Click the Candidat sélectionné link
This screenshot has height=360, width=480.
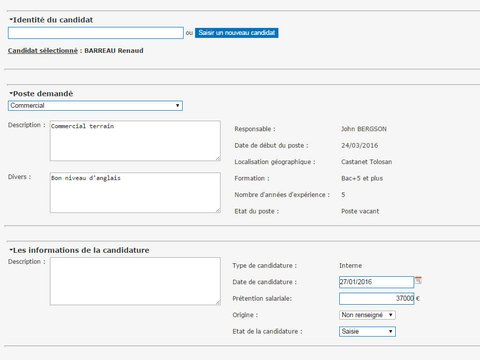[43, 51]
